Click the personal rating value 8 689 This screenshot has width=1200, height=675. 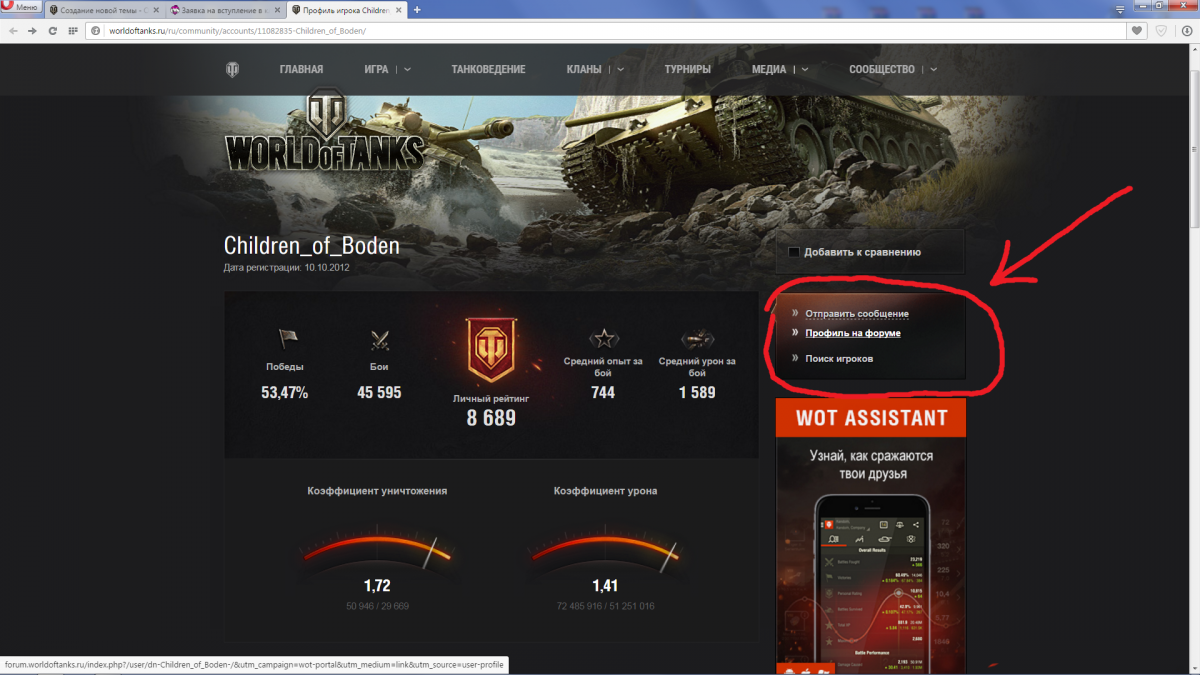(x=491, y=419)
